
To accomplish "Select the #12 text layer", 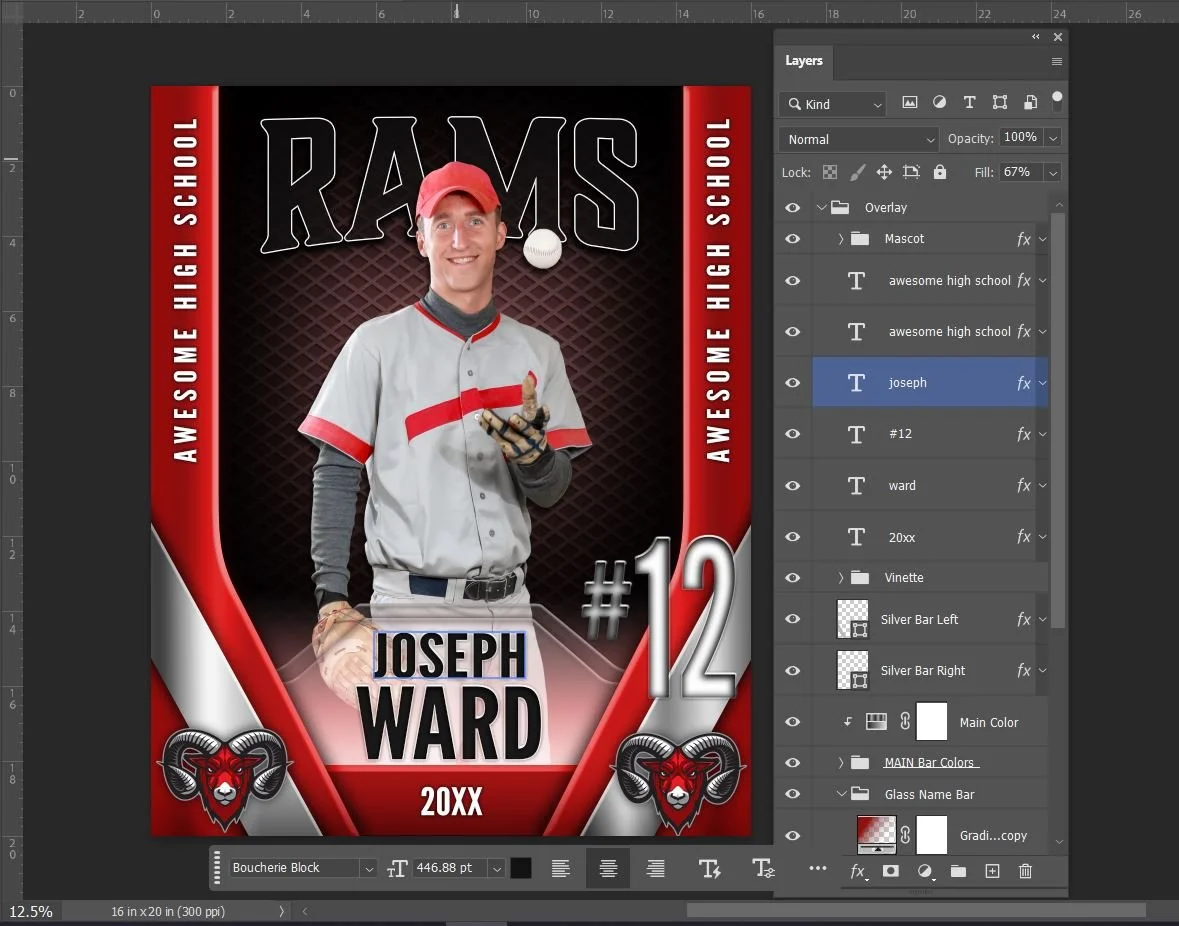I will click(x=930, y=434).
